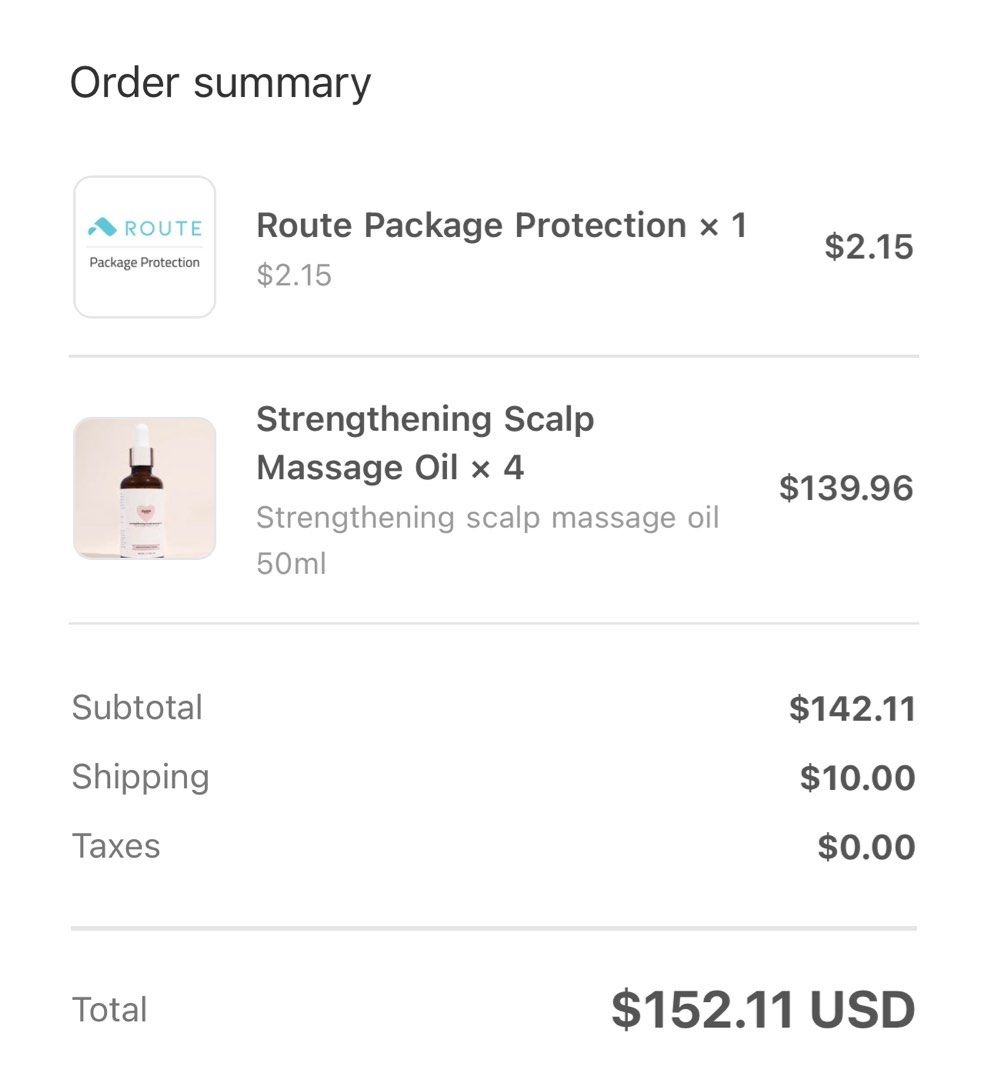Select the $142.11 subtotal amount

[x=852, y=709]
